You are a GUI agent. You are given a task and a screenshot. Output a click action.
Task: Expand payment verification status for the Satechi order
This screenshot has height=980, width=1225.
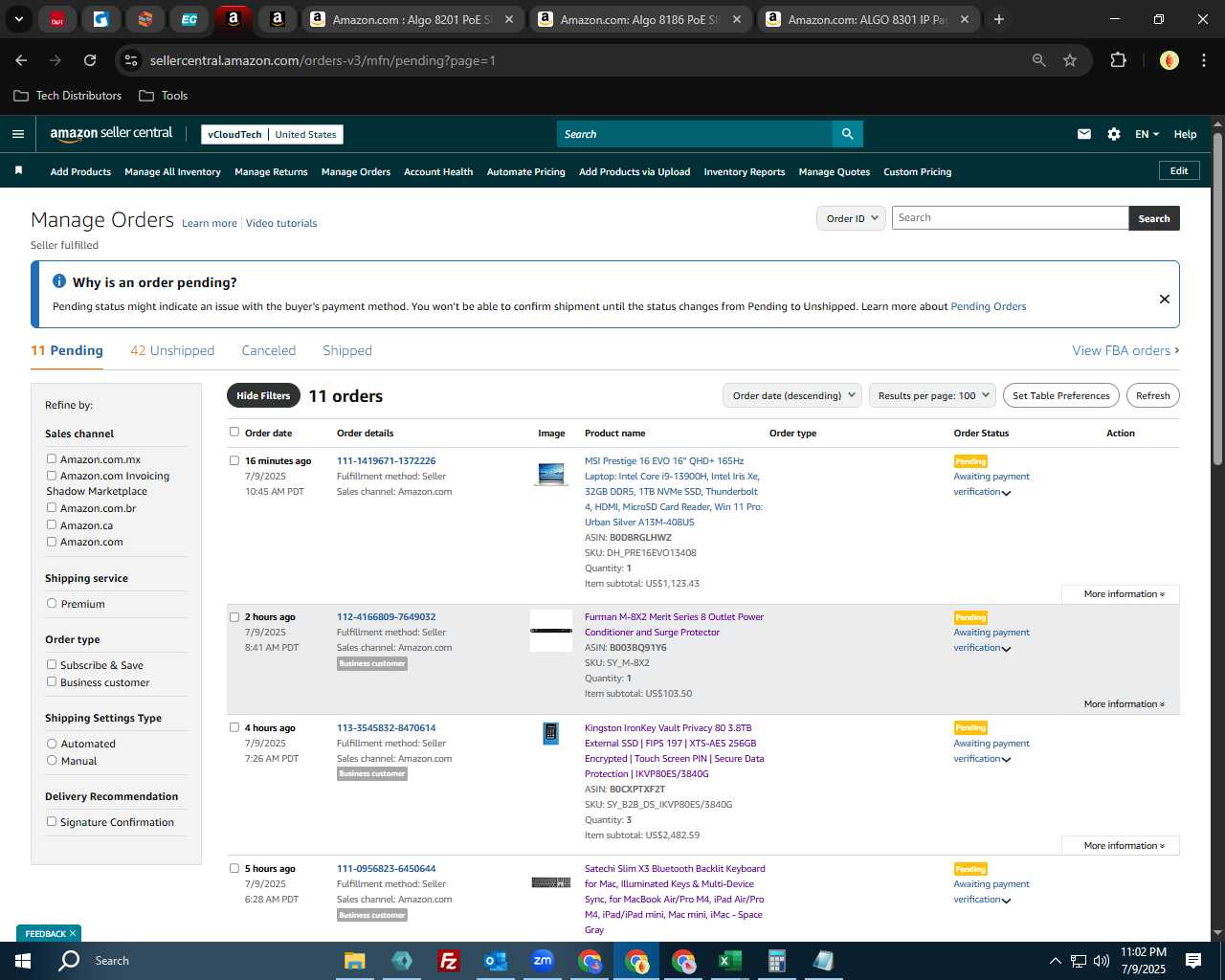click(x=1006, y=901)
